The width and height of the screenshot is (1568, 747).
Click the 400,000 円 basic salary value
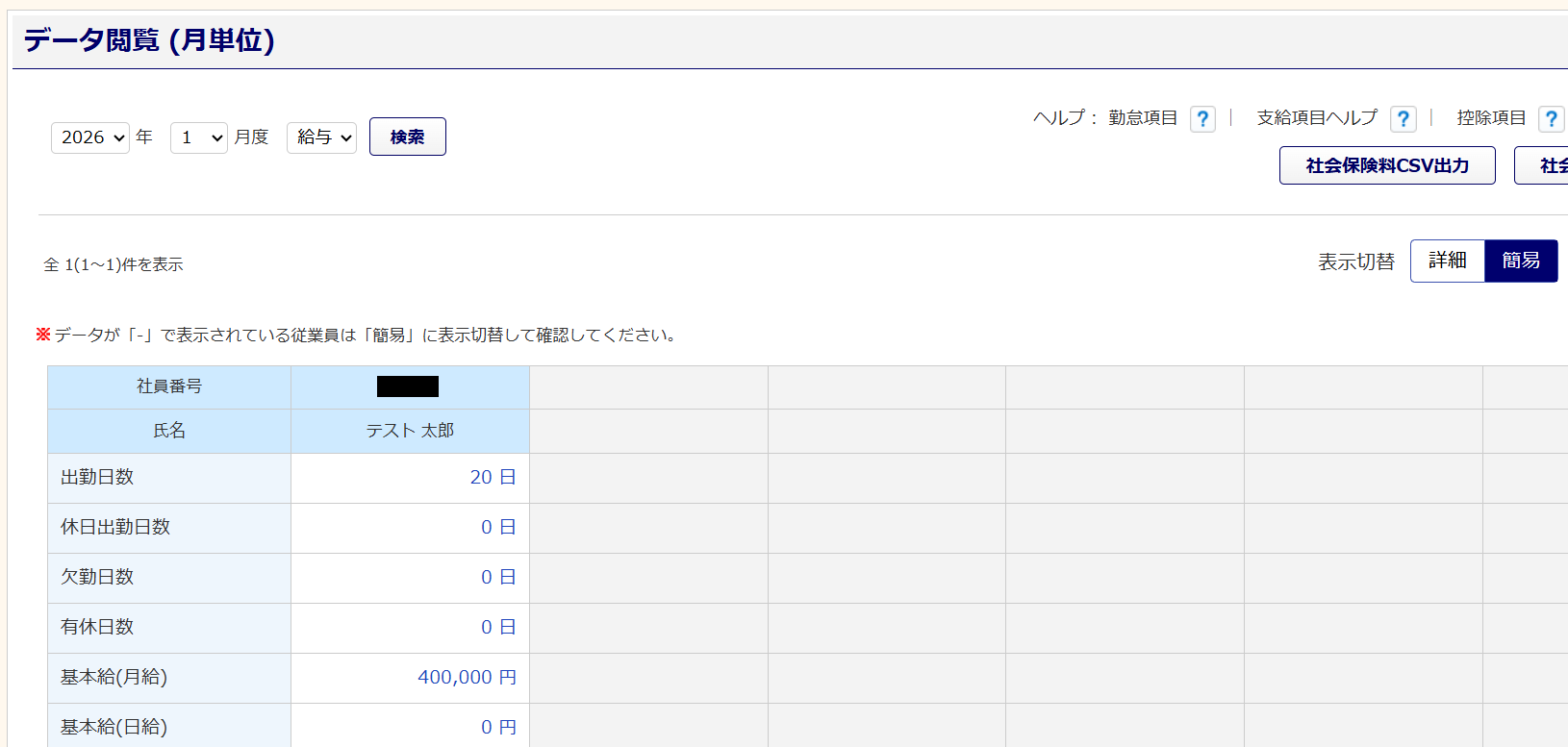pyautogui.click(x=467, y=678)
